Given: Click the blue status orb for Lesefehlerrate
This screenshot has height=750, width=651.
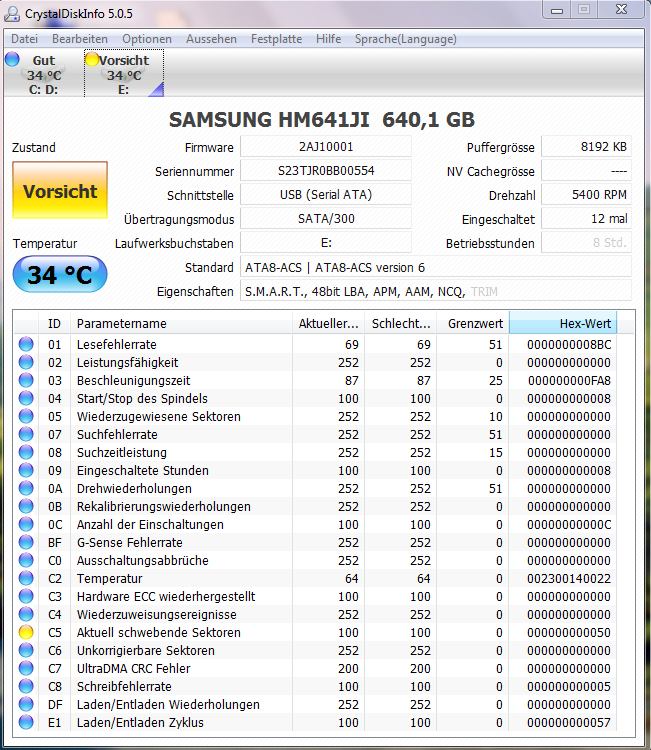Looking at the screenshot, I should [x=26, y=344].
